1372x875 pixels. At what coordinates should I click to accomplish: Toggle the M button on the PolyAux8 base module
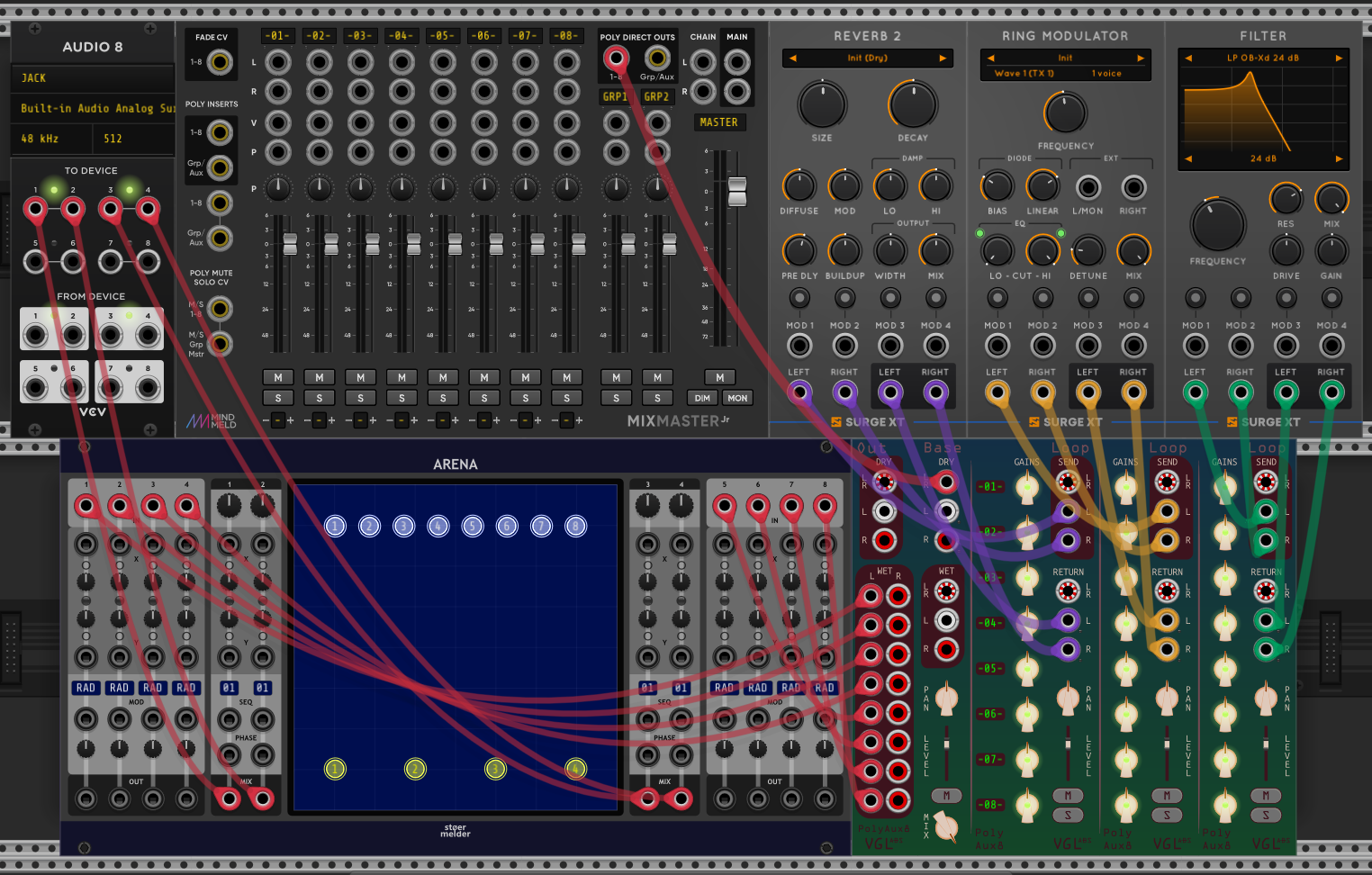tap(946, 796)
